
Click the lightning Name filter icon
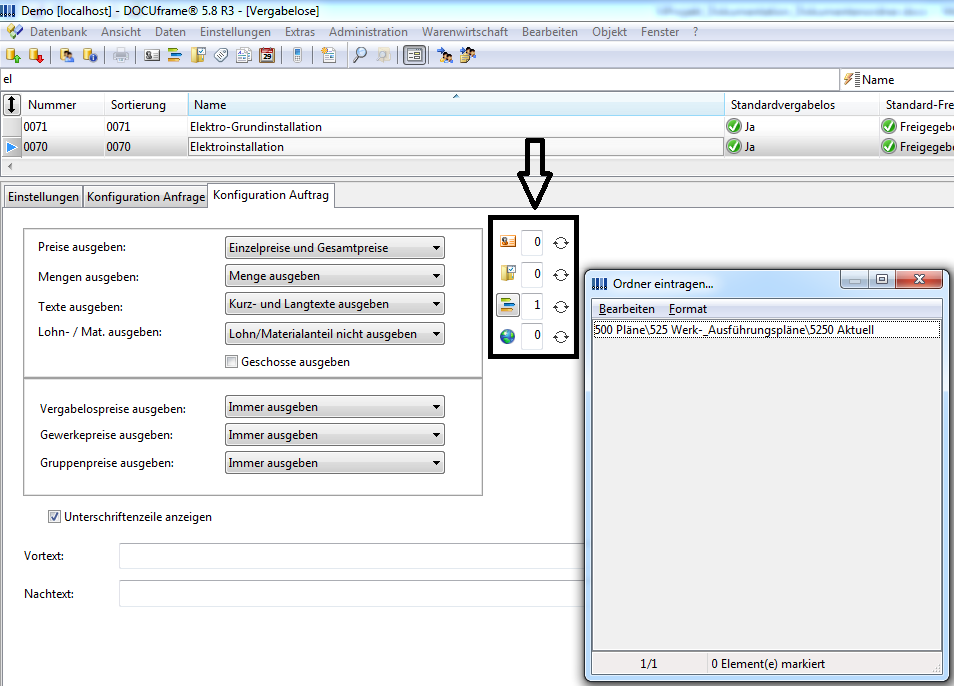(852, 79)
